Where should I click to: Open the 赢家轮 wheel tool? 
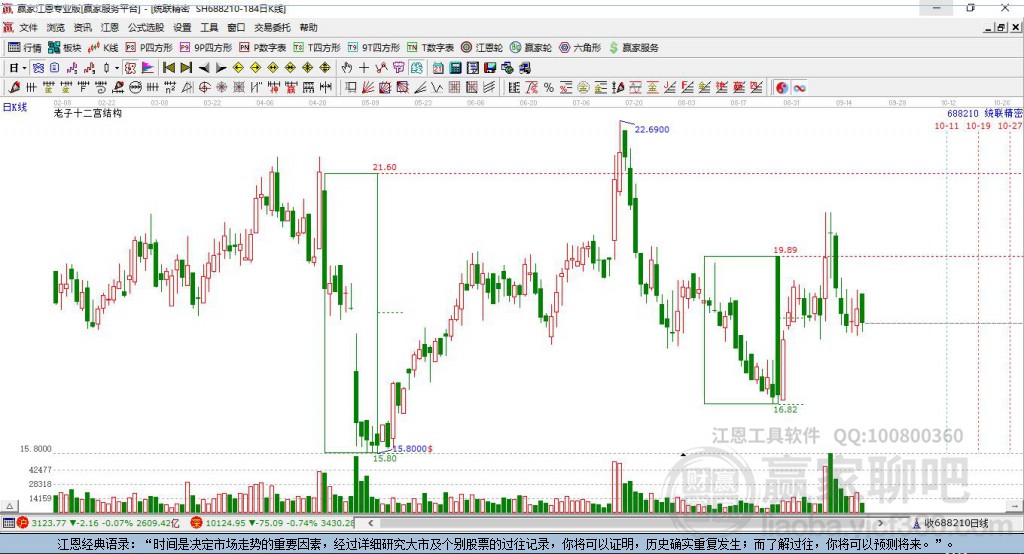click(531, 48)
